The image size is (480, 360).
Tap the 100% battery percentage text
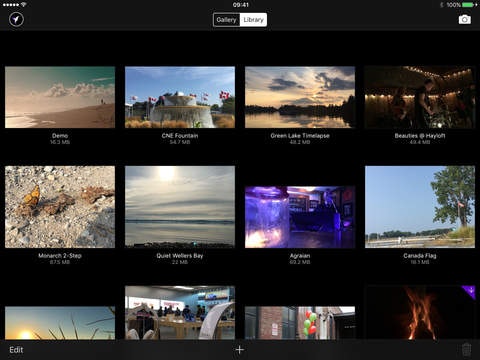coord(454,5)
